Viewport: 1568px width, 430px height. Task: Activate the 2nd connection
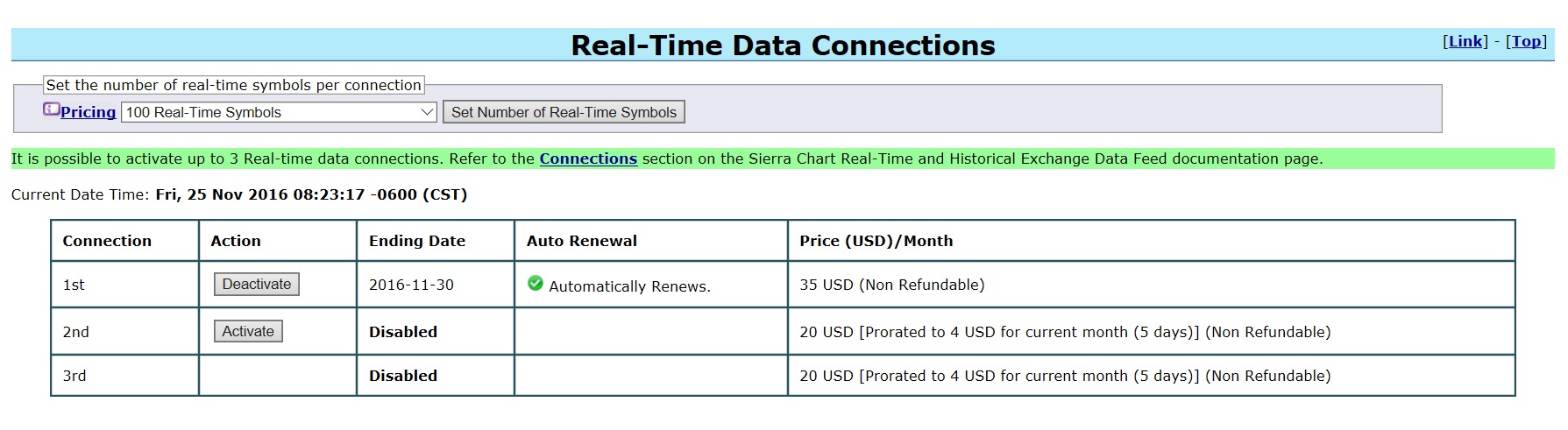248,331
